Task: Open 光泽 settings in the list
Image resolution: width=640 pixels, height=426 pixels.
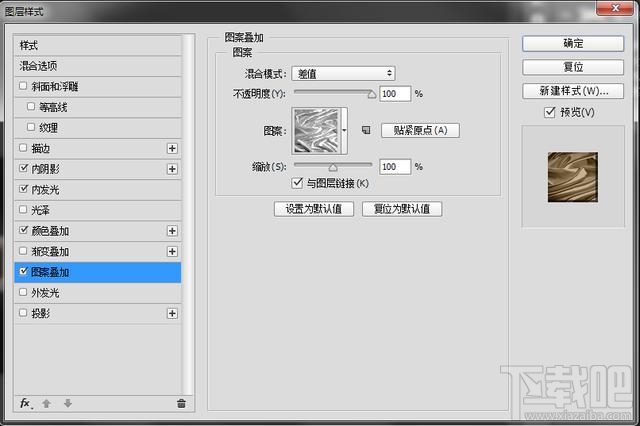Action: [x=98, y=210]
